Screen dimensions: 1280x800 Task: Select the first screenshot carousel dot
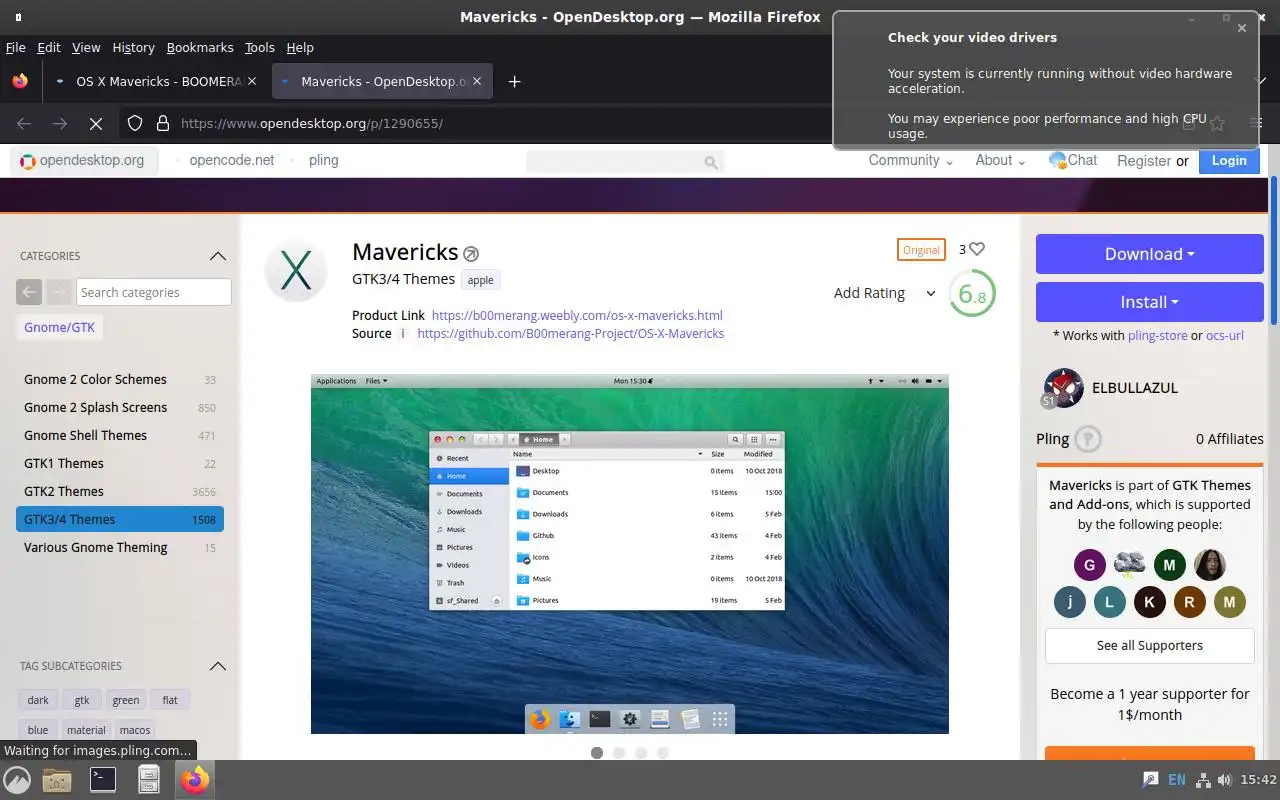coord(597,753)
